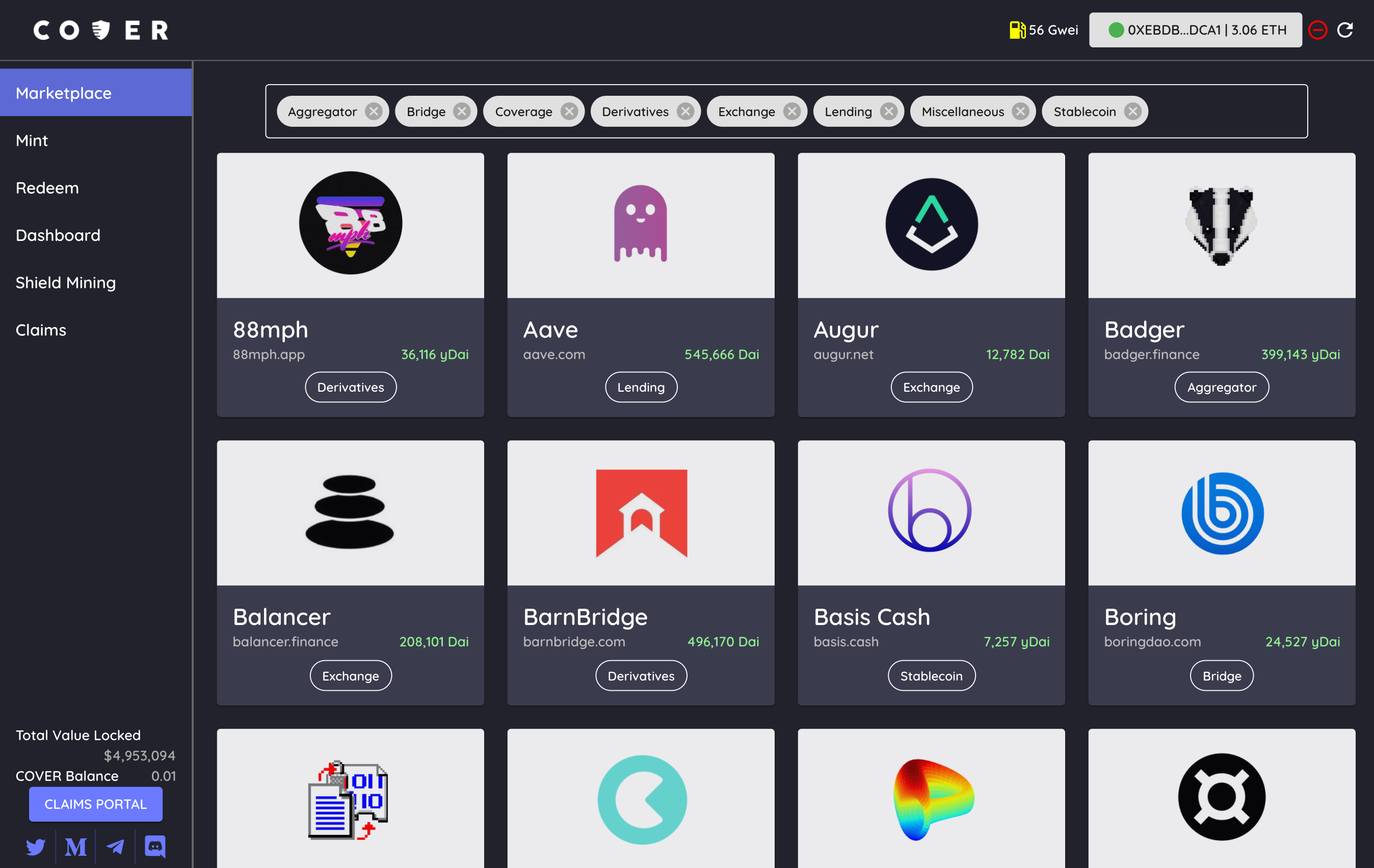Open the Claims sidebar item
The height and width of the screenshot is (868, 1374).
41,330
